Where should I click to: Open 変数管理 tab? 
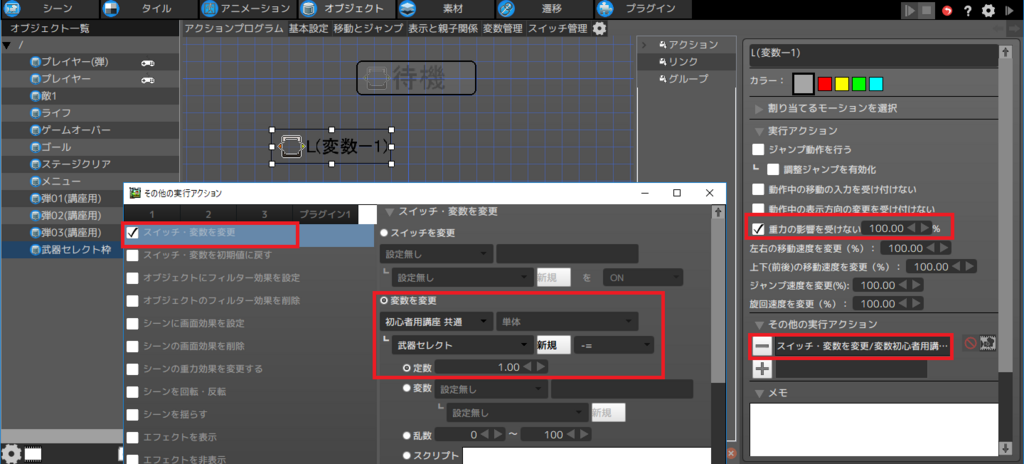pyautogui.click(x=502, y=28)
